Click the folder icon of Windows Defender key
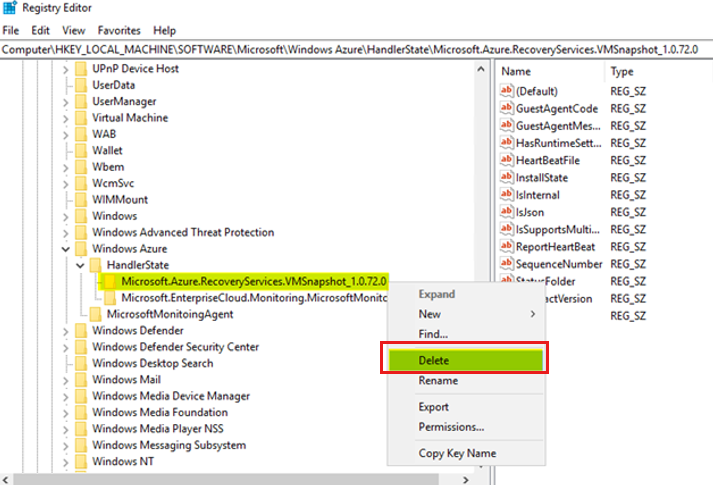Image resolution: width=713 pixels, height=485 pixels. (x=81, y=330)
